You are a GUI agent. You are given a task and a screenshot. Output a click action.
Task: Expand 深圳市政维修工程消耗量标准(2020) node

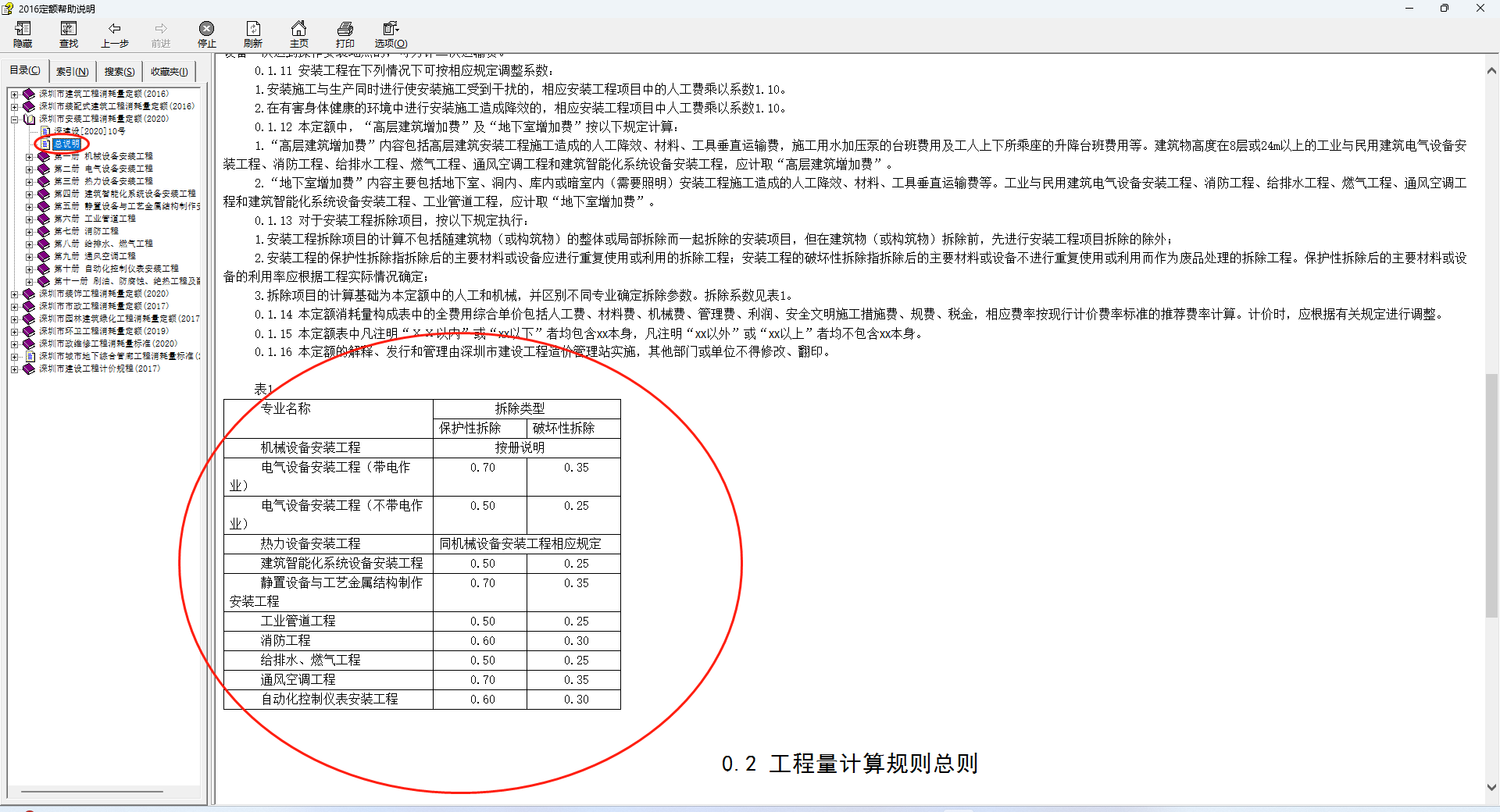14,344
